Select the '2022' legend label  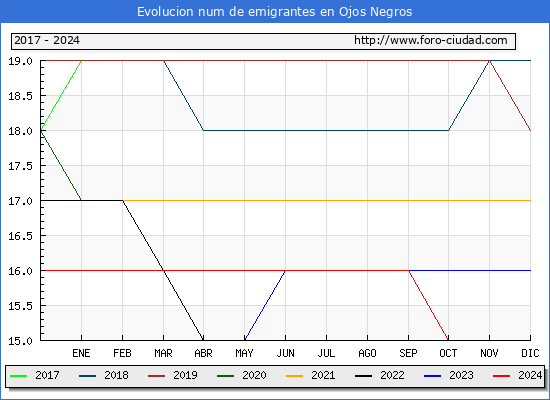click(393, 375)
